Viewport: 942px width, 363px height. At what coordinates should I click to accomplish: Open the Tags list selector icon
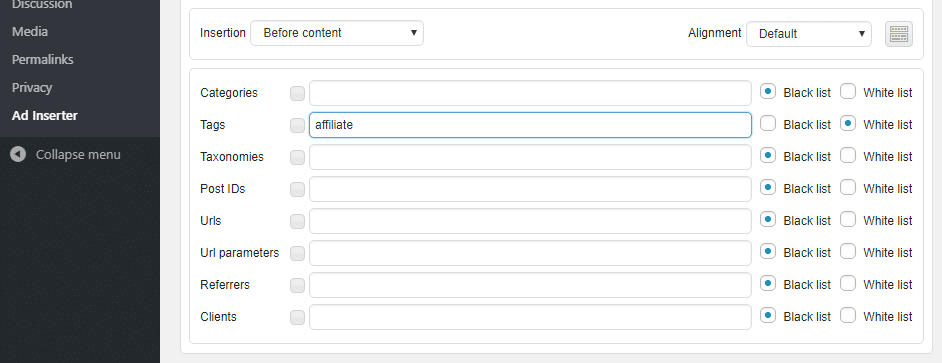coord(297,125)
